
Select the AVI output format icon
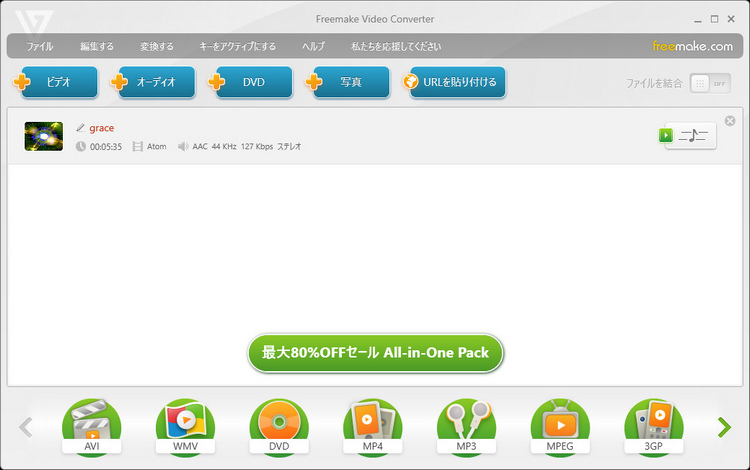[x=91, y=427]
